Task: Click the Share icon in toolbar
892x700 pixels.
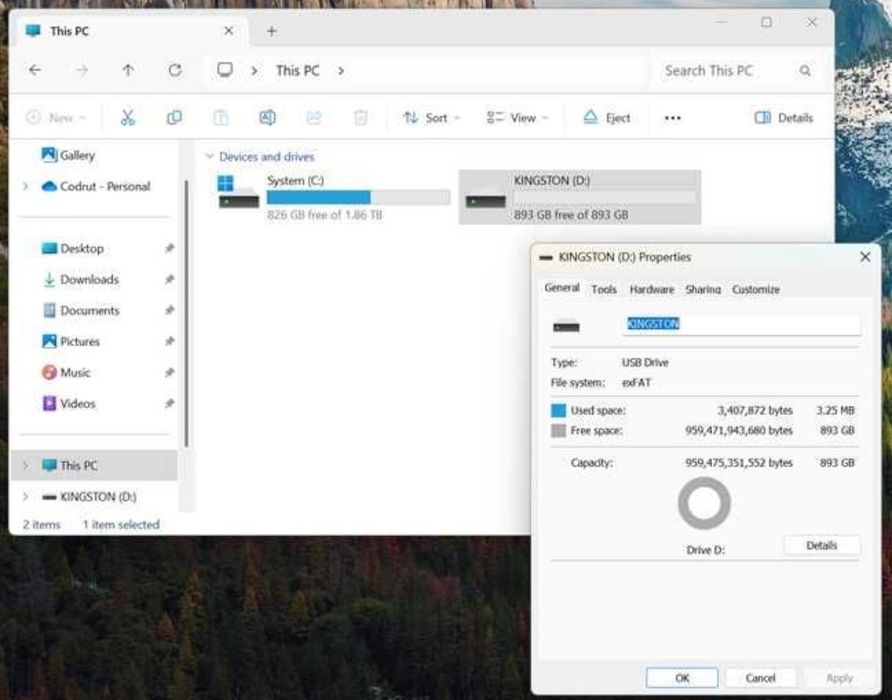Action: (x=314, y=118)
